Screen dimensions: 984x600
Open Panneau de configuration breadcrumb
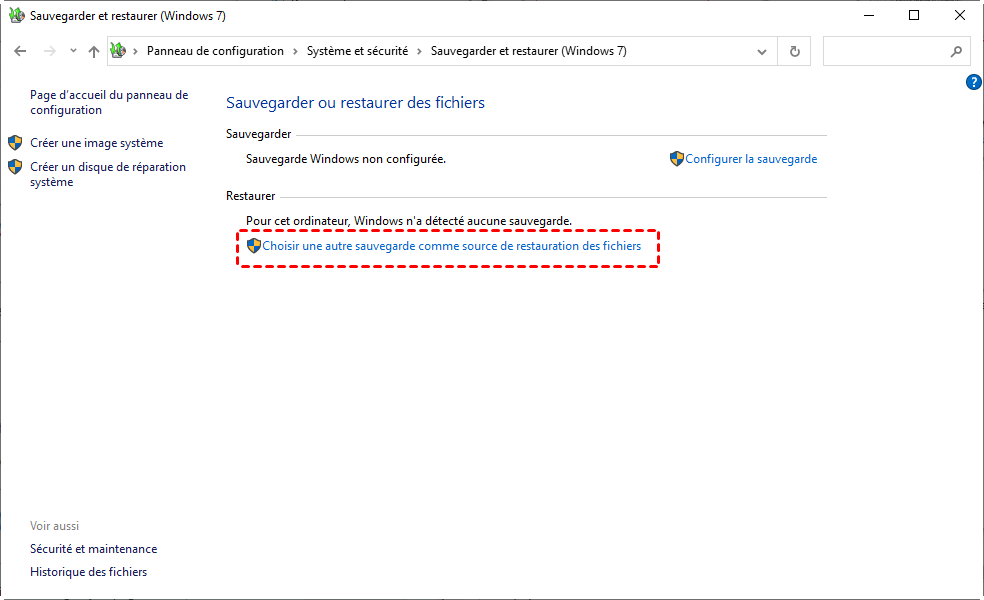[x=215, y=51]
